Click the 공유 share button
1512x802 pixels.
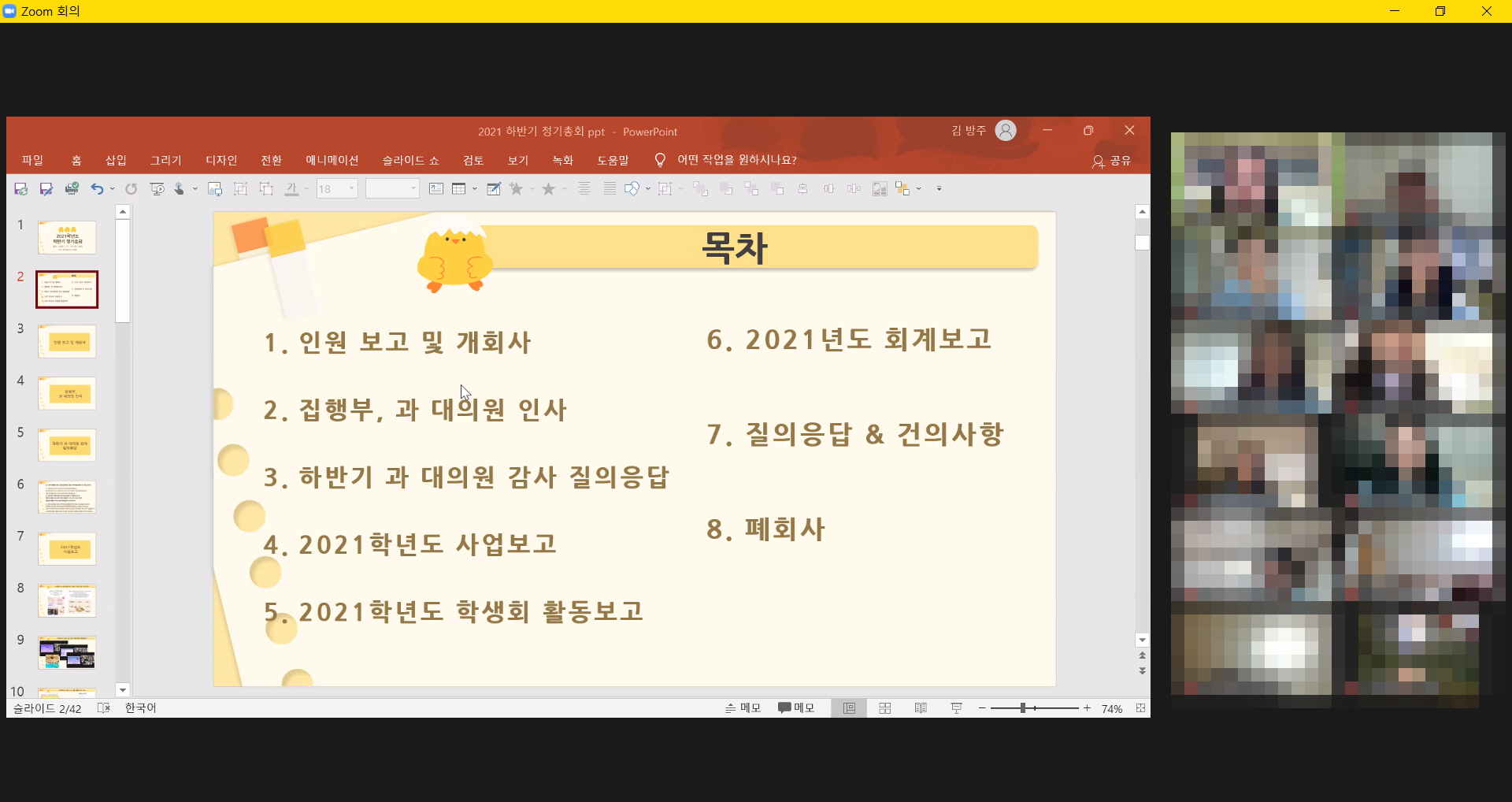tap(1111, 161)
